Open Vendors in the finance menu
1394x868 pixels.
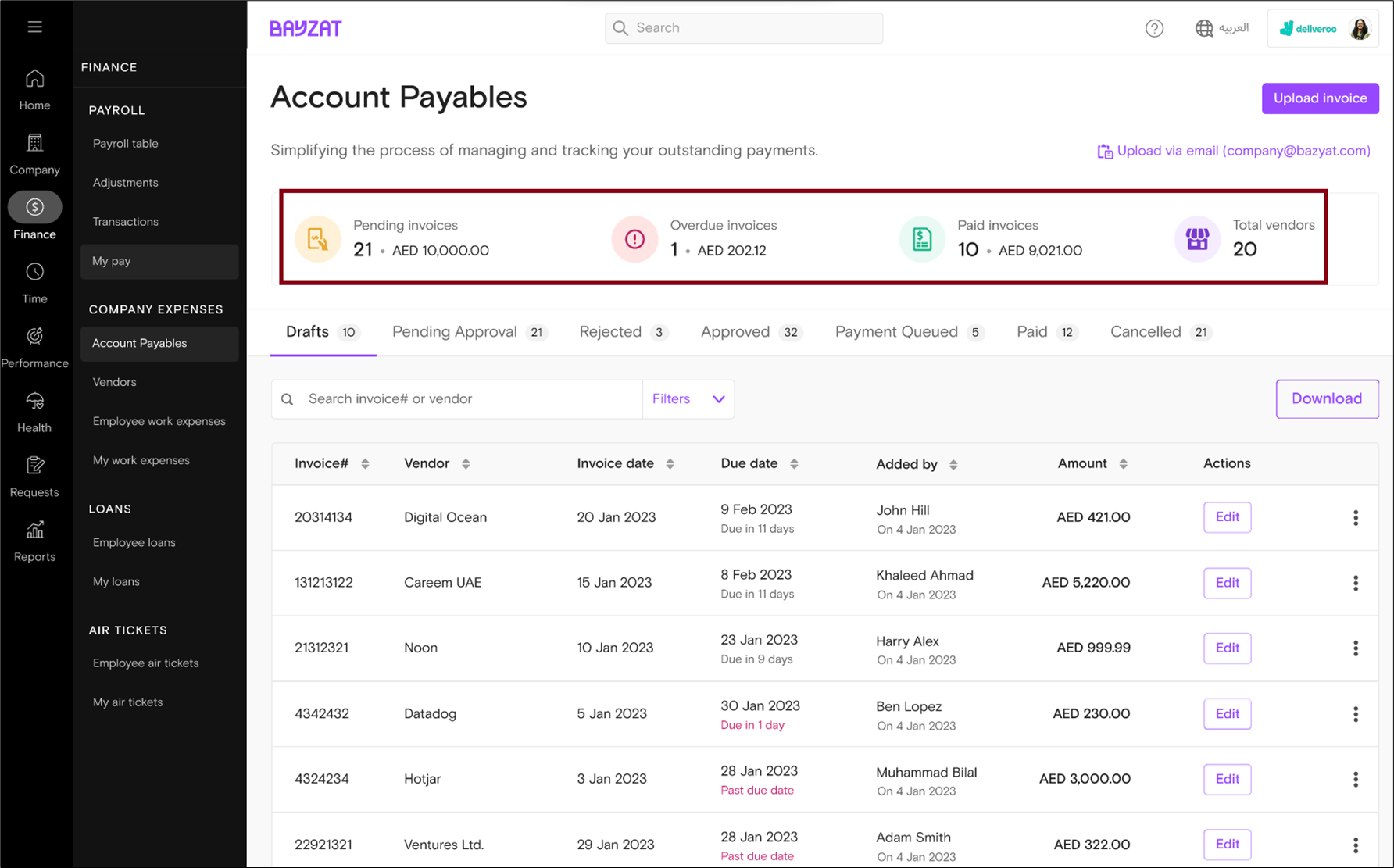tap(114, 382)
